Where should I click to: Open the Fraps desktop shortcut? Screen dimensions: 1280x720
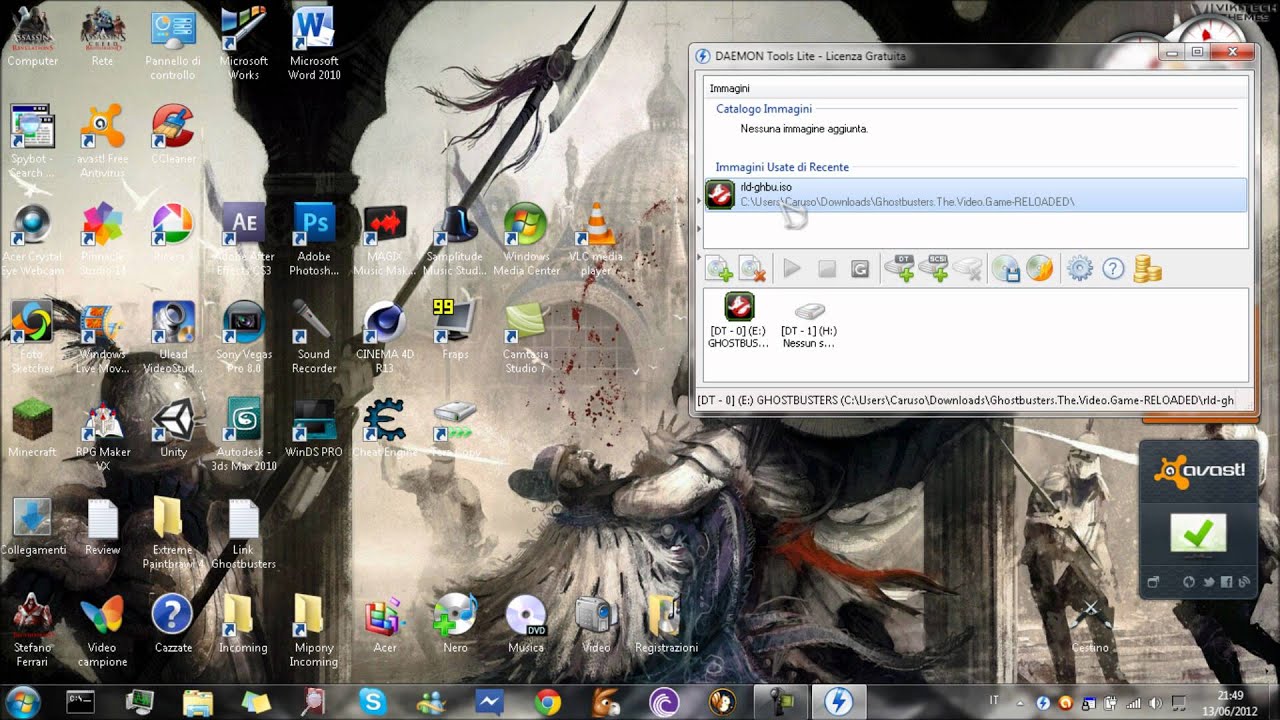[x=455, y=329]
